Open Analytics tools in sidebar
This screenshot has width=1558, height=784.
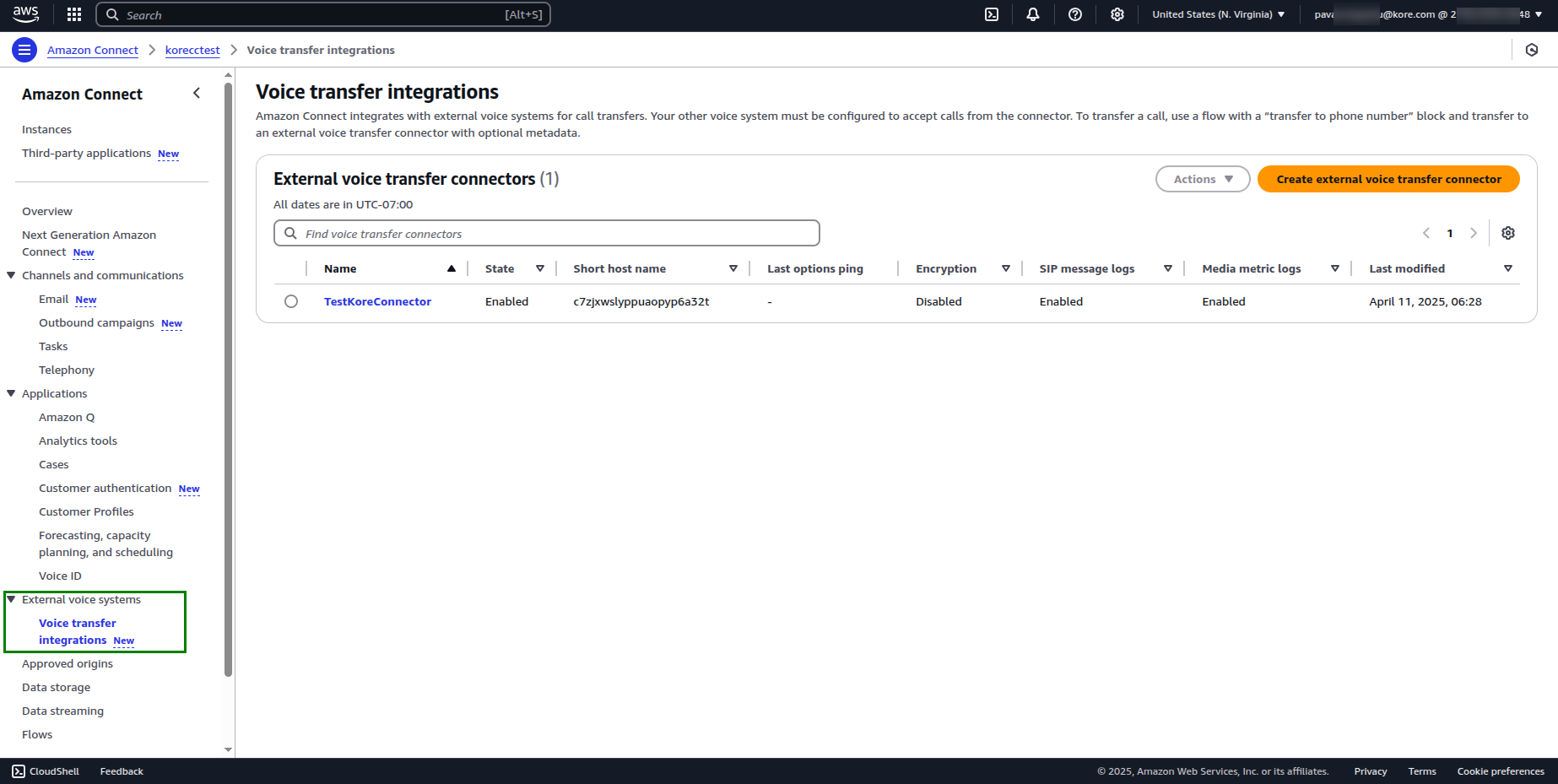point(78,441)
